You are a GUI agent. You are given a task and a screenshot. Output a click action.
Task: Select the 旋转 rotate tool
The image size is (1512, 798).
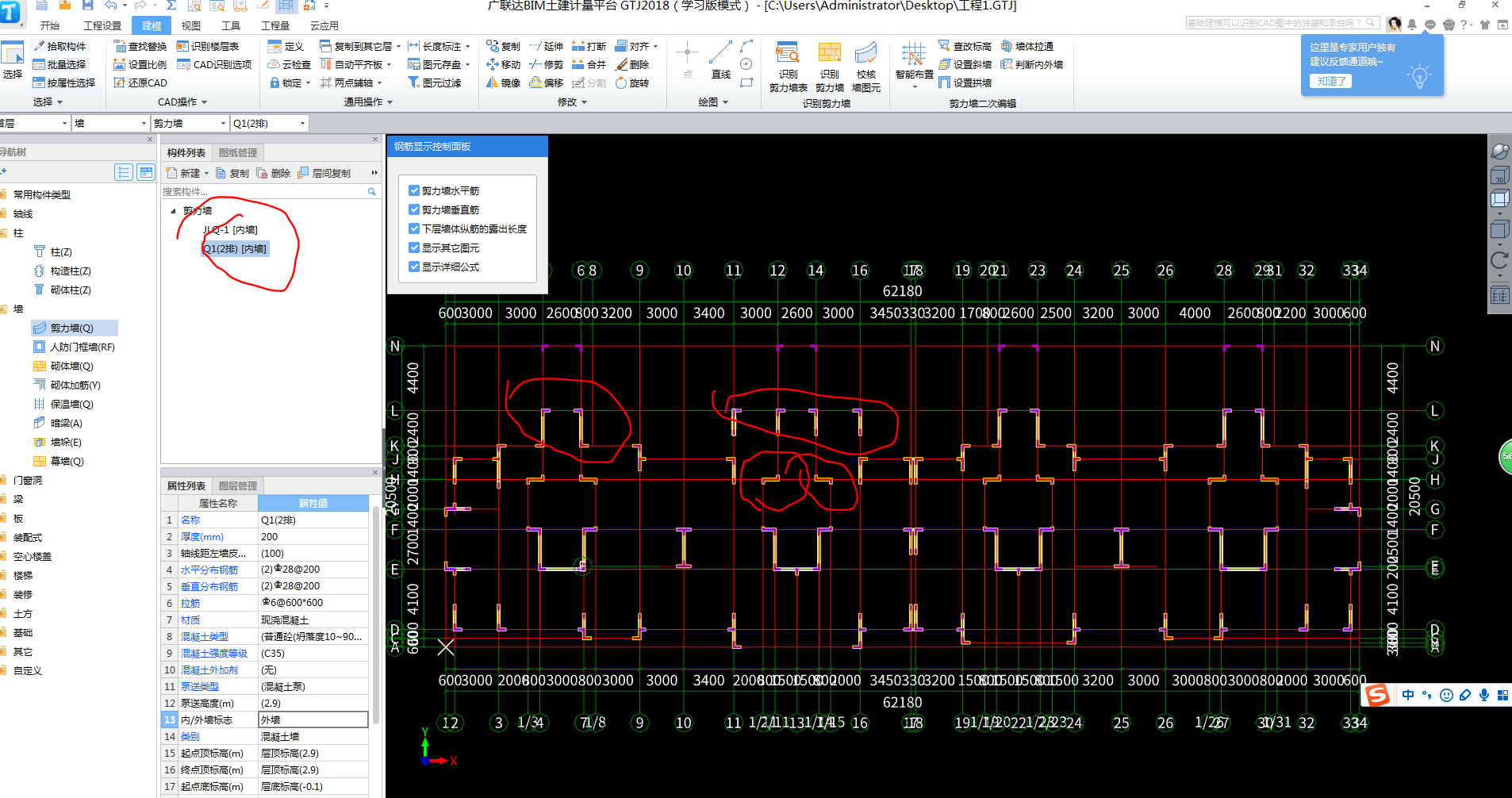[632, 82]
